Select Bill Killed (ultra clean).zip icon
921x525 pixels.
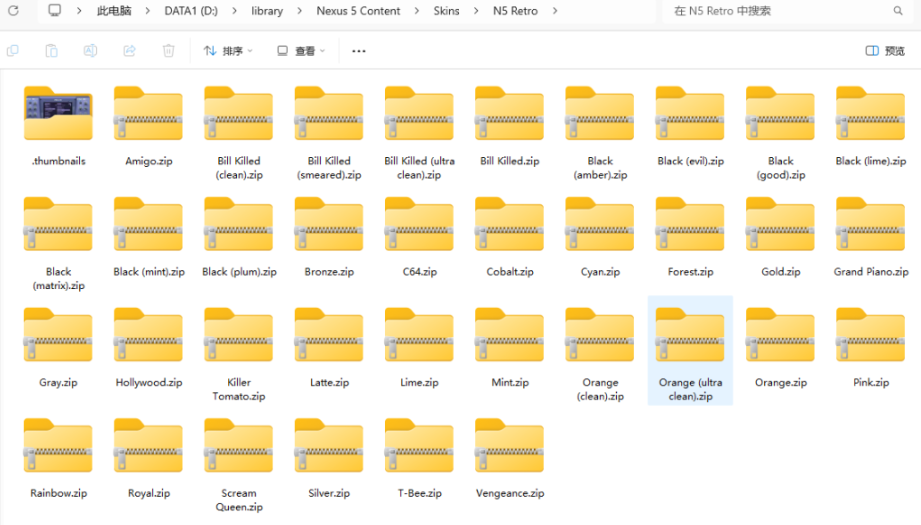pos(419,113)
